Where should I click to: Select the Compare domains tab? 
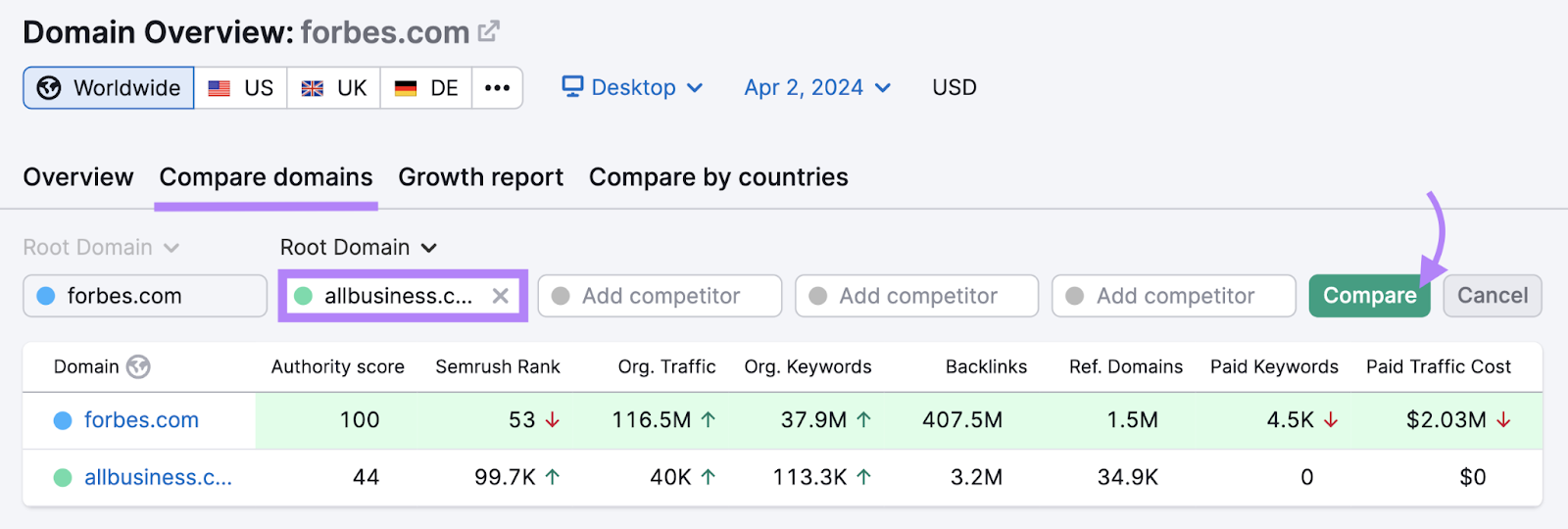tap(266, 177)
